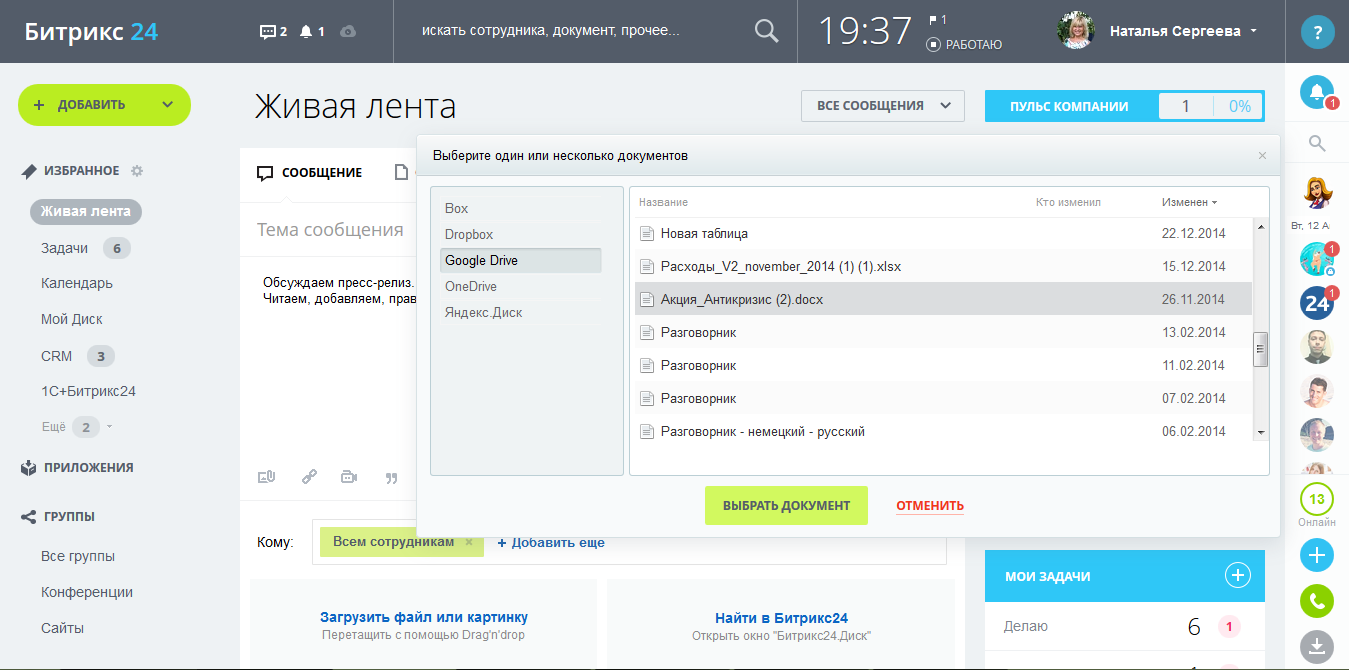Add new task with plus icon
The height and width of the screenshot is (670, 1349).
click(x=1238, y=575)
